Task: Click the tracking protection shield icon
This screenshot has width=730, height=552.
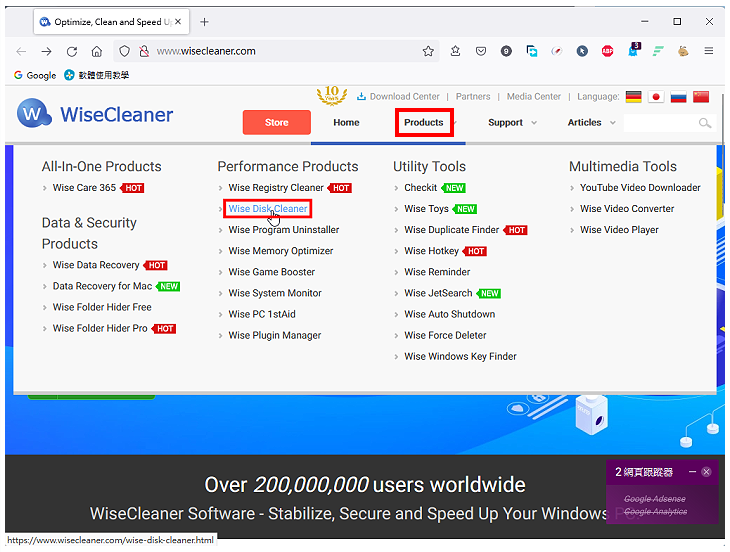Action: pos(124,51)
